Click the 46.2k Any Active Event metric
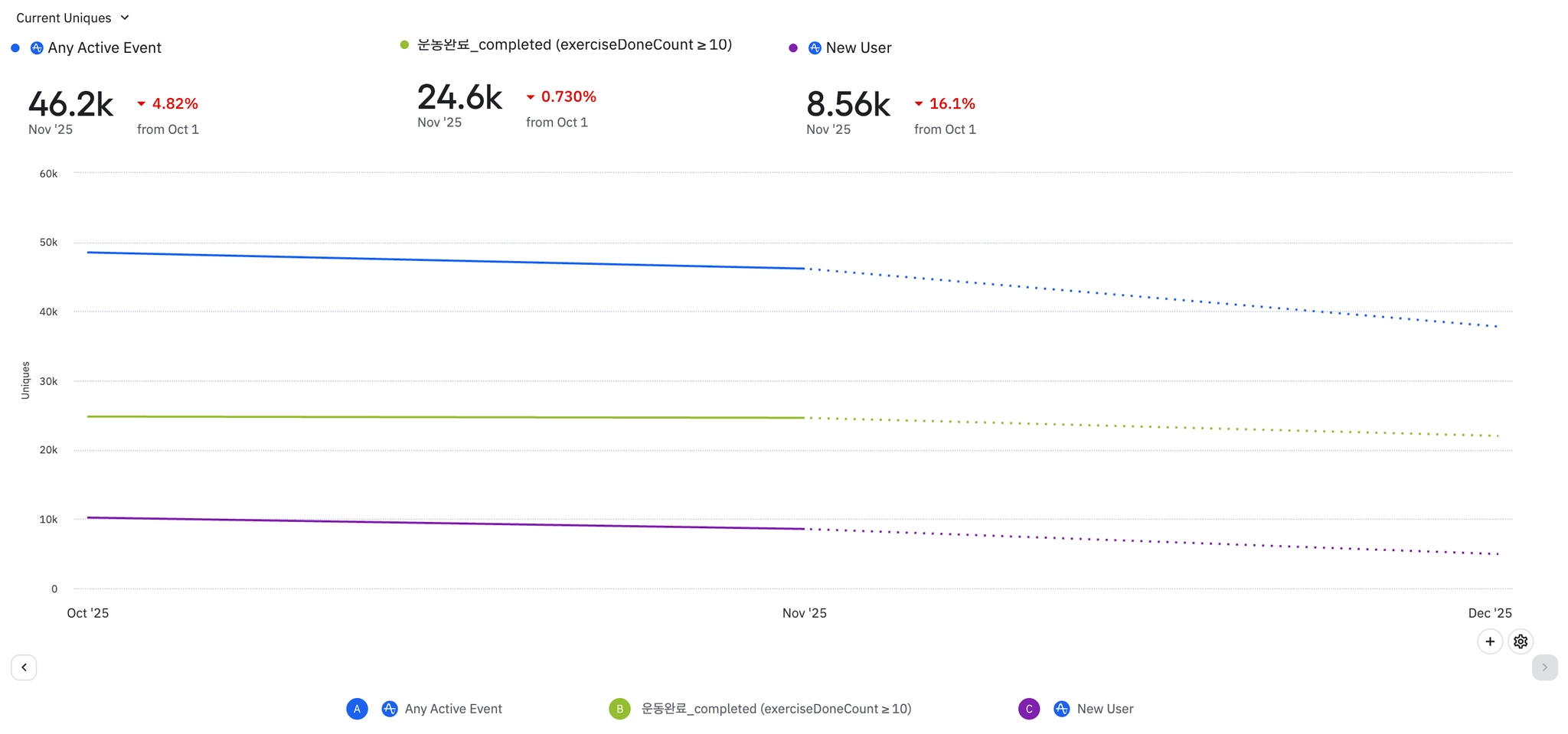1568x734 pixels. [70, 105]
